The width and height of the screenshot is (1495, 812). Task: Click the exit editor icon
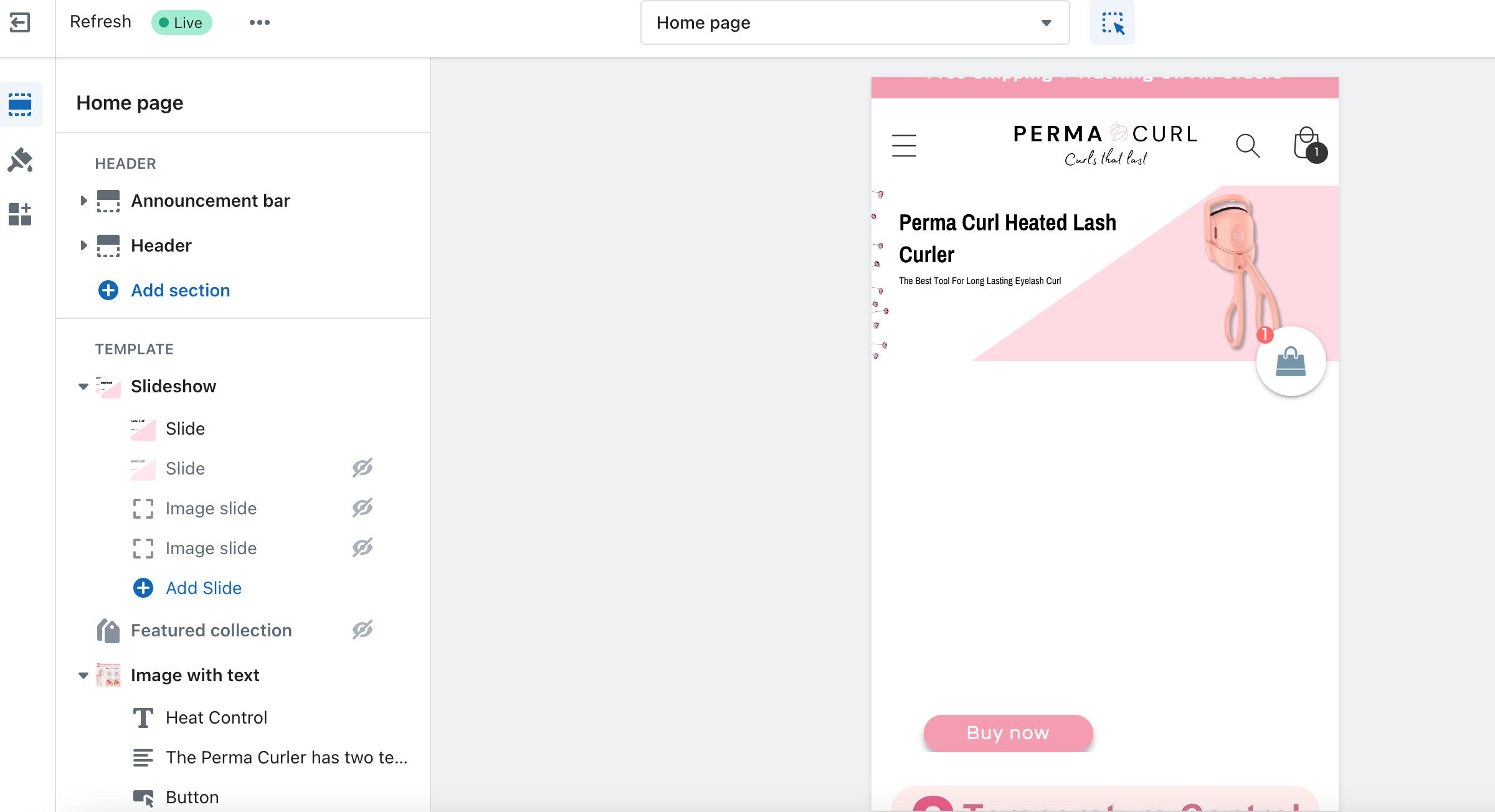point(20,23)
